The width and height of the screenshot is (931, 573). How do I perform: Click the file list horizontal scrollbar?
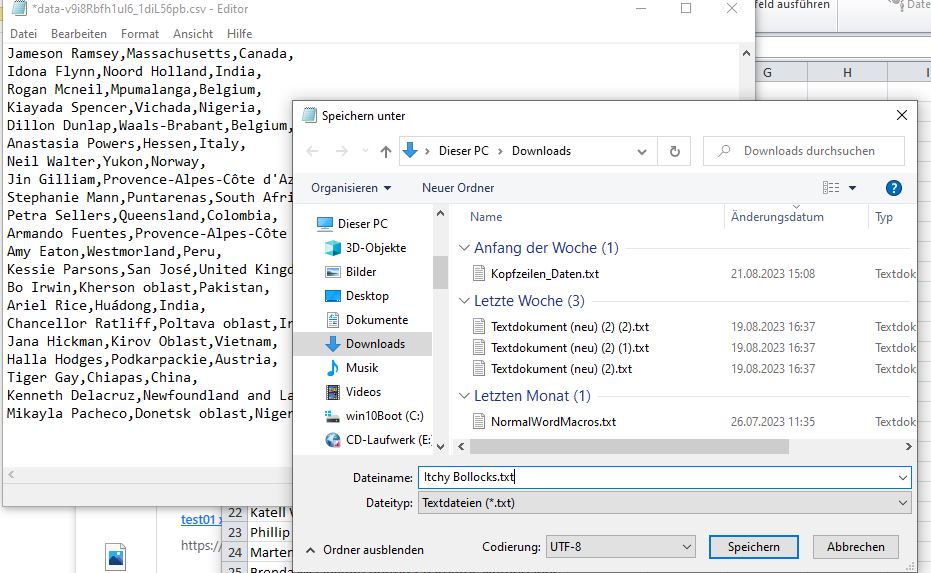click(x=629, y=446)
